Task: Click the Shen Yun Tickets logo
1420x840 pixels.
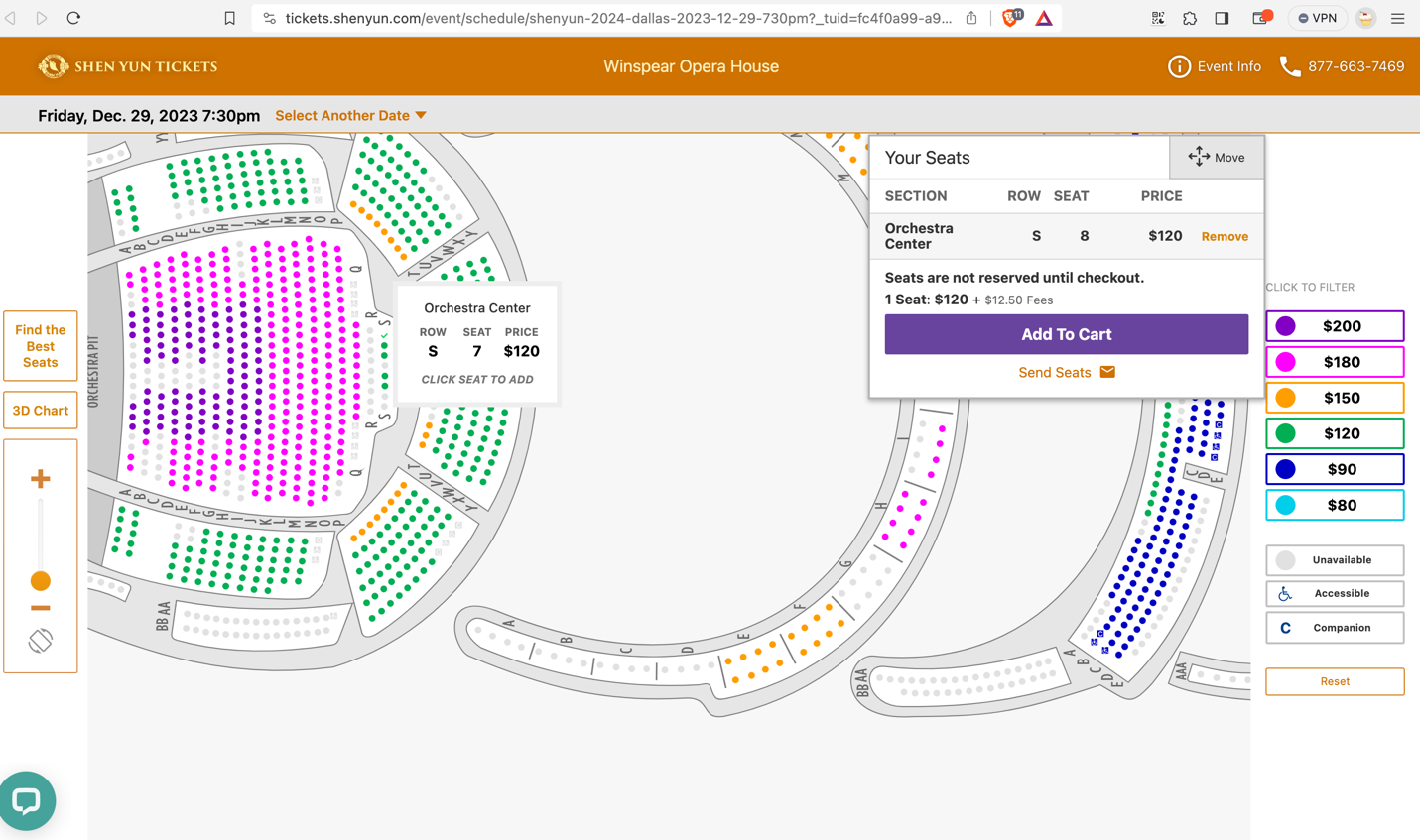Action: (127, 66)
